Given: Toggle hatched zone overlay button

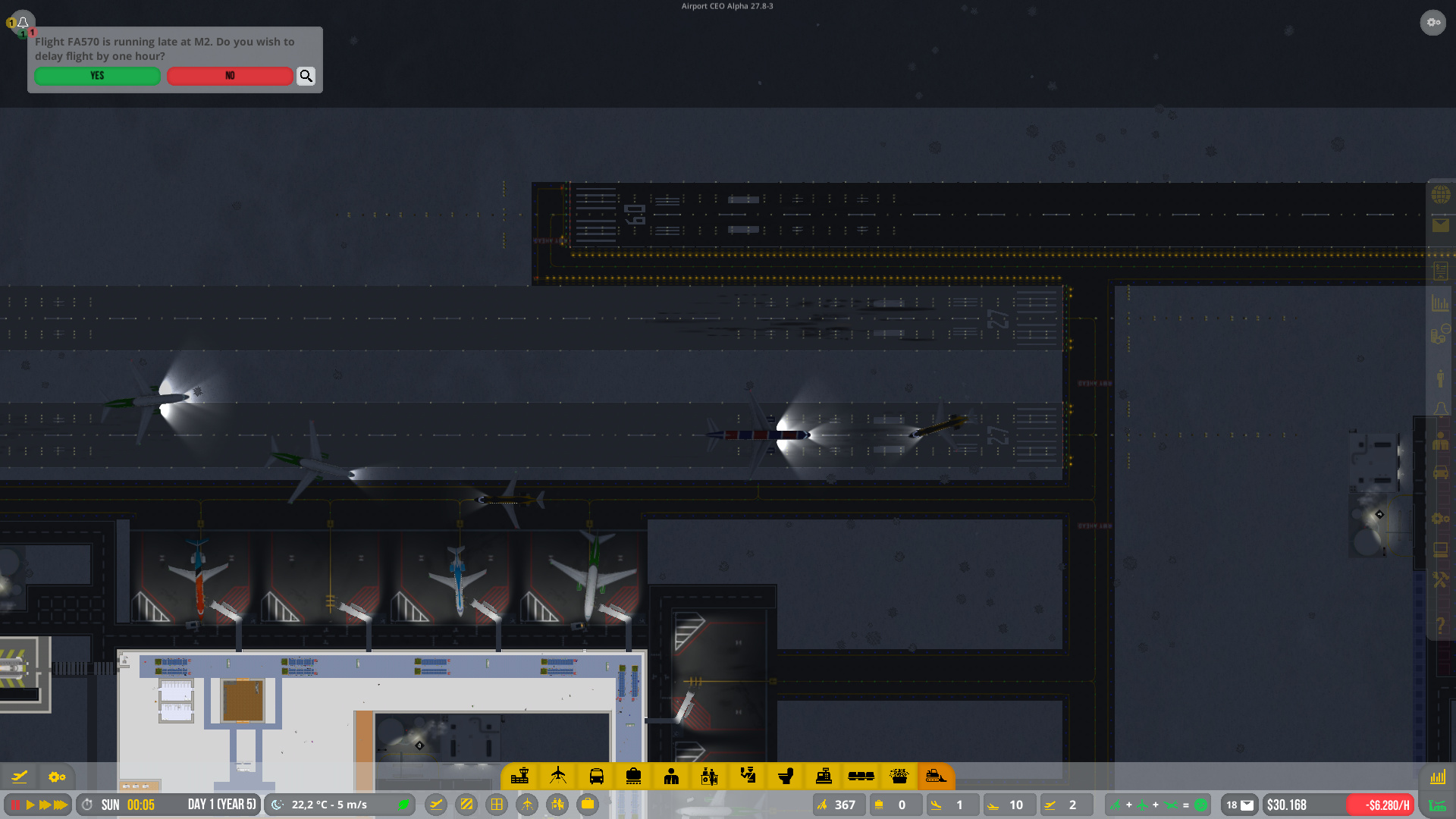Looking at the screenshot, I should point(466,805).
